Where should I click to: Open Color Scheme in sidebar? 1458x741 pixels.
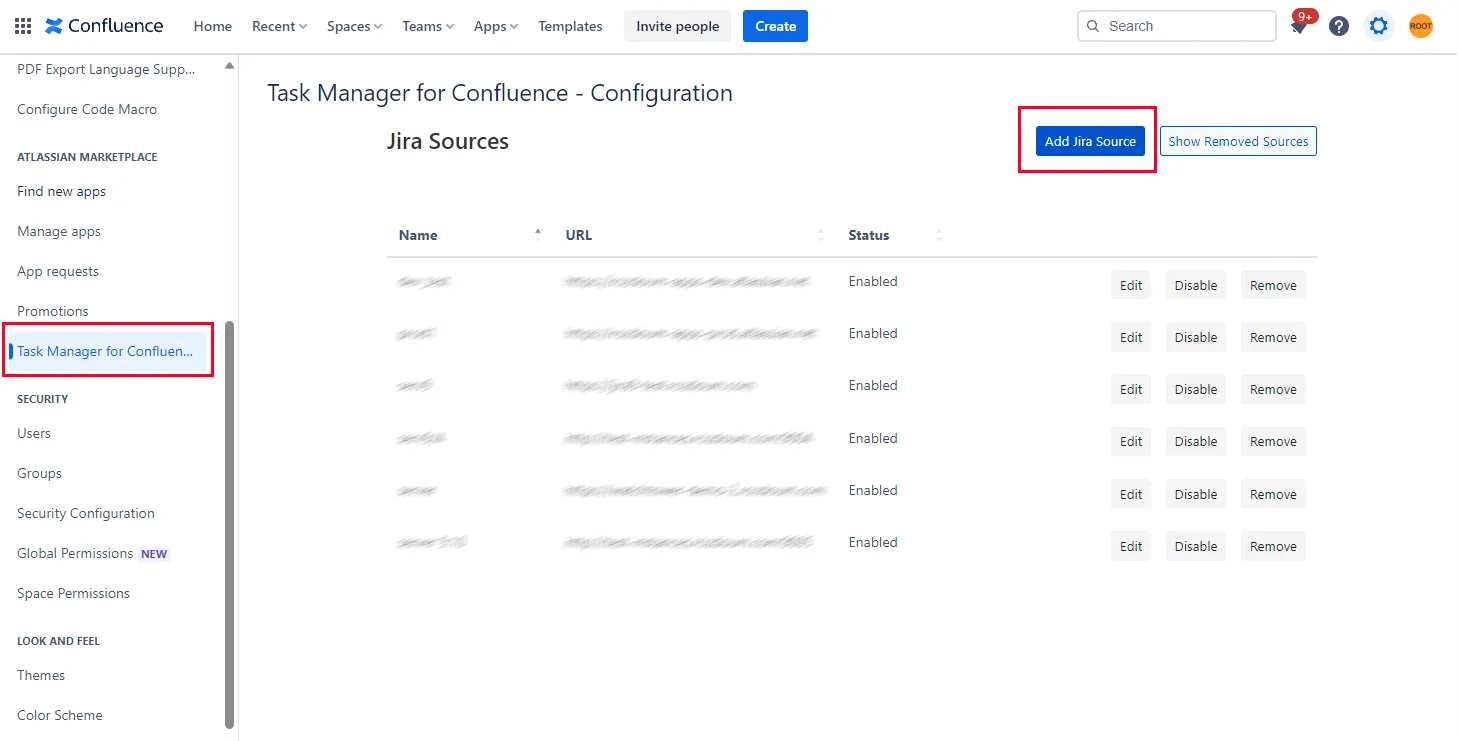60,715
